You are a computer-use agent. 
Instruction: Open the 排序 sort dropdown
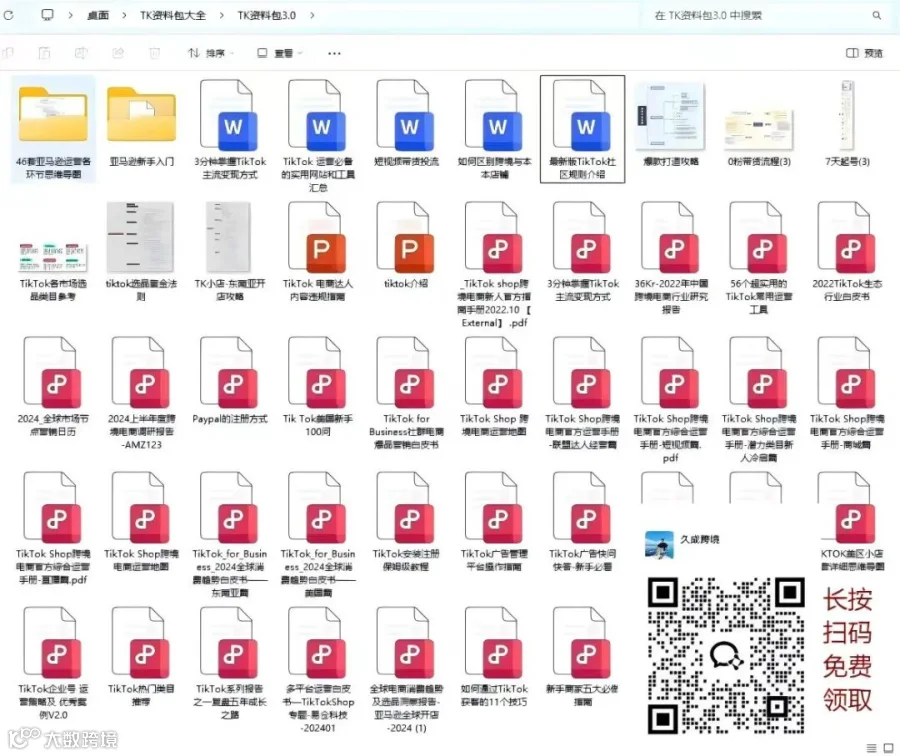(x=211, y=53)
